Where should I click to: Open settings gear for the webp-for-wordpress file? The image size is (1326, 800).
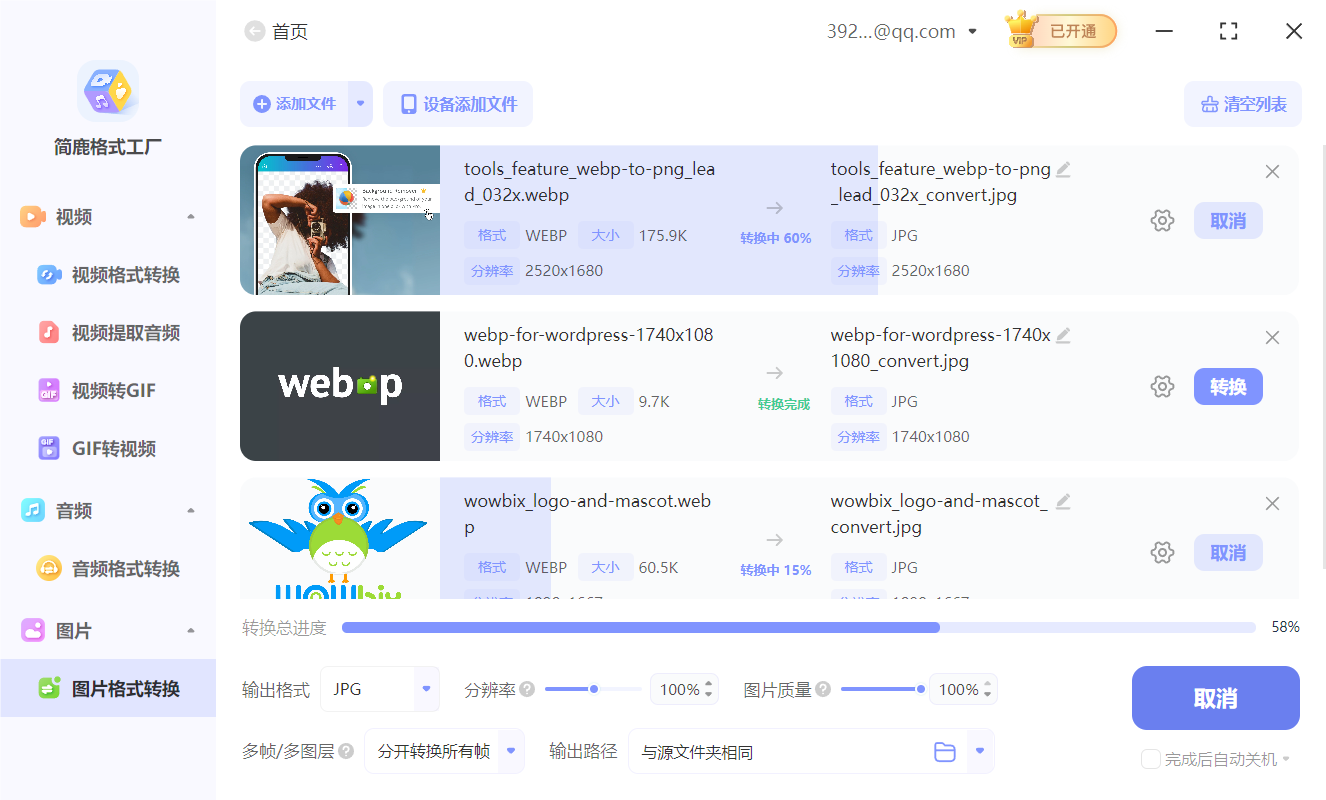pos(1162,386)
